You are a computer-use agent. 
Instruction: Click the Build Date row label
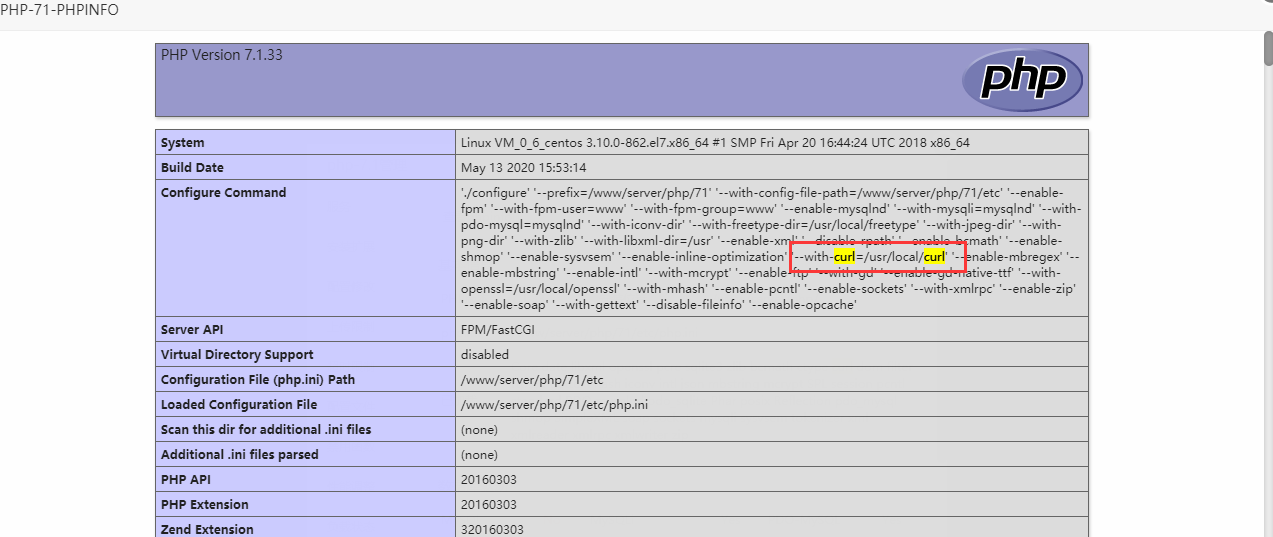(192, 168)
